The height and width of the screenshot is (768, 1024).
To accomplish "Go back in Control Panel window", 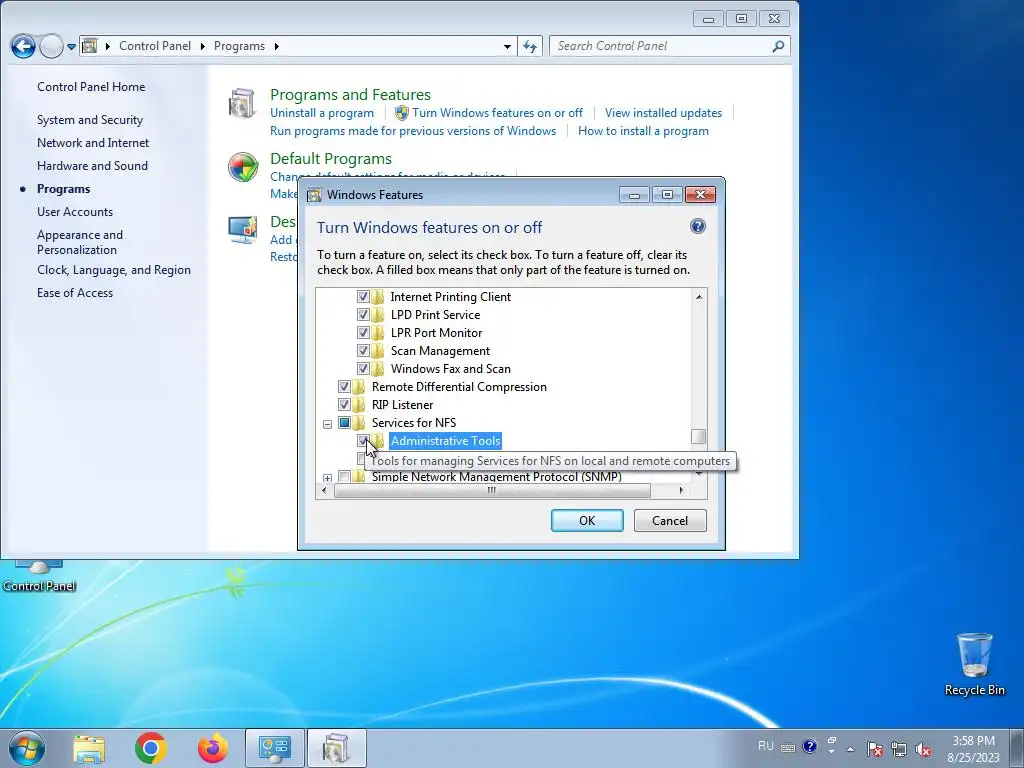I will pos(23,46).
